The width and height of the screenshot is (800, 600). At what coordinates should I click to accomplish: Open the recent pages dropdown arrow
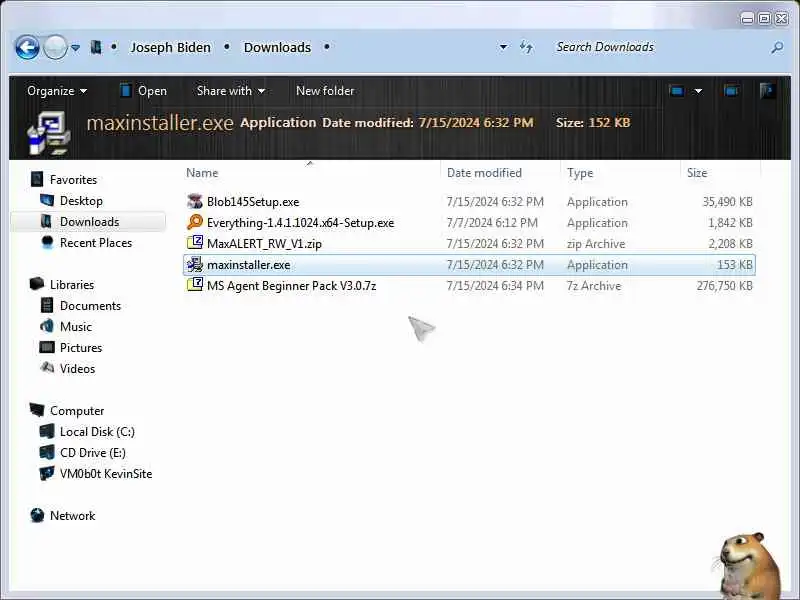click(x=76, y=48)
